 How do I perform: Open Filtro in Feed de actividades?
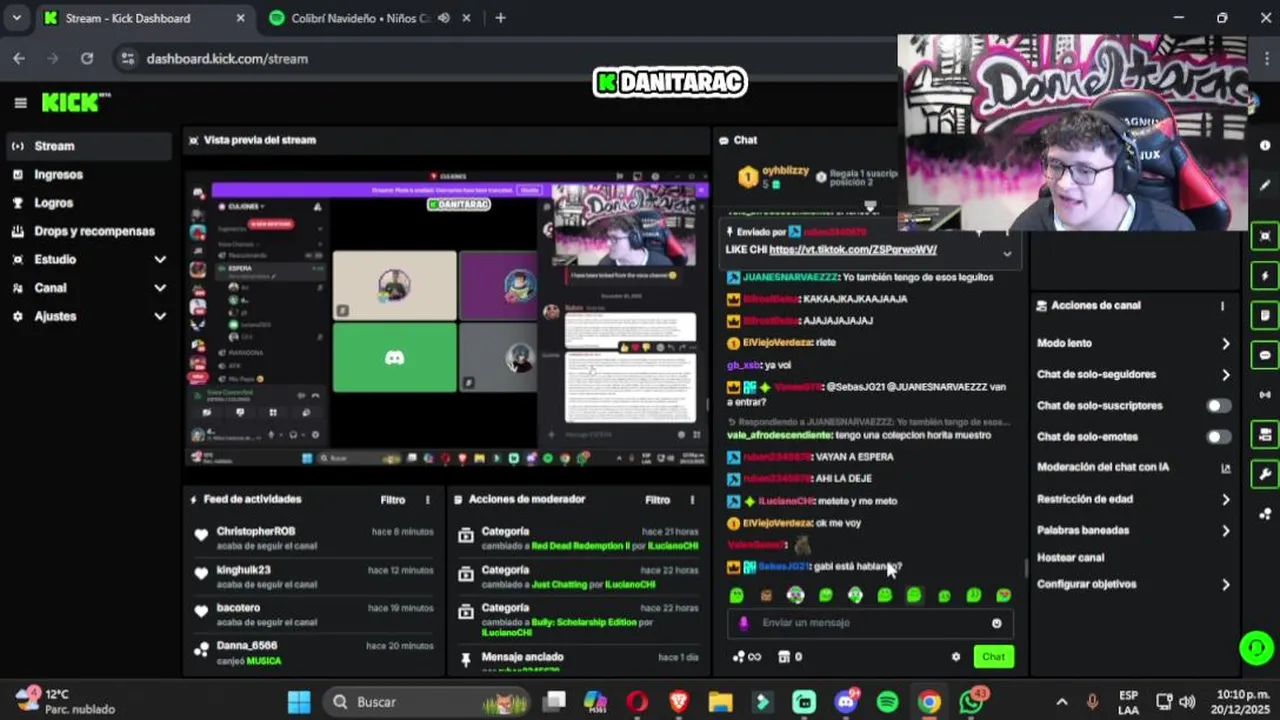click(393, 500)
